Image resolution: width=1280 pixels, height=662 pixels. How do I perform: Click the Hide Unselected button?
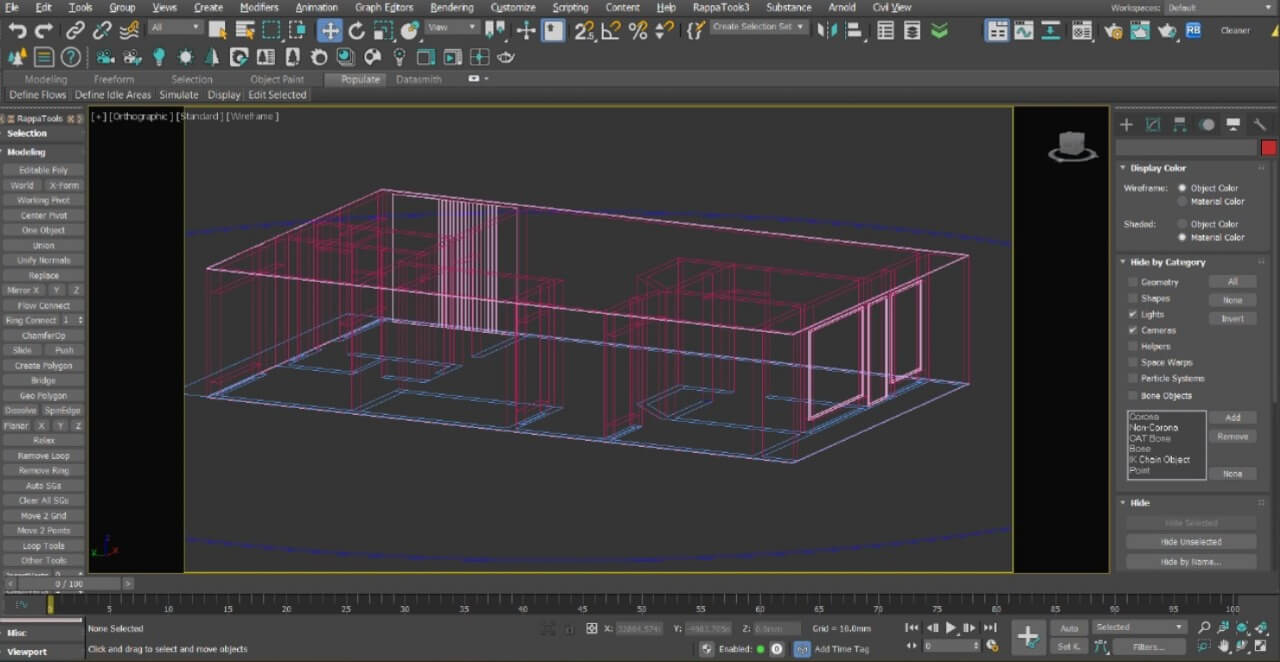click(1191, 542)
